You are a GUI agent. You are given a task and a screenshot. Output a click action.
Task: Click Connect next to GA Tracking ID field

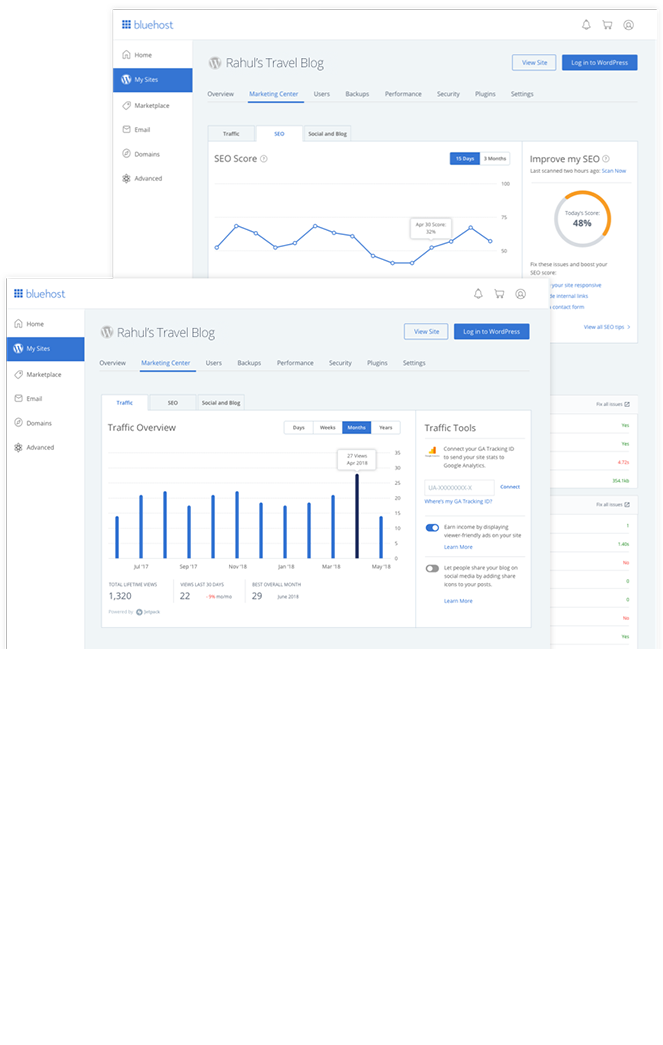click(x=510, y=487)
